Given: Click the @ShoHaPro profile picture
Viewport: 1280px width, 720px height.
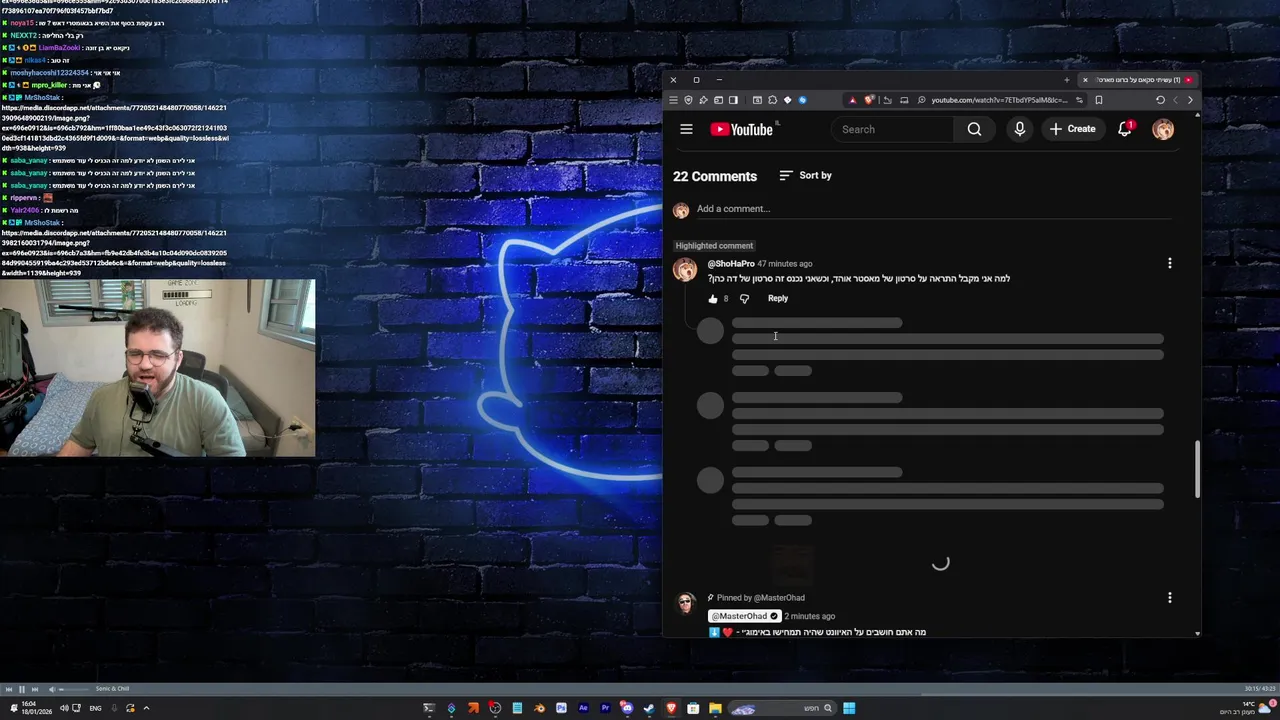Looking at the screenshot, I should tap(685, 270).
